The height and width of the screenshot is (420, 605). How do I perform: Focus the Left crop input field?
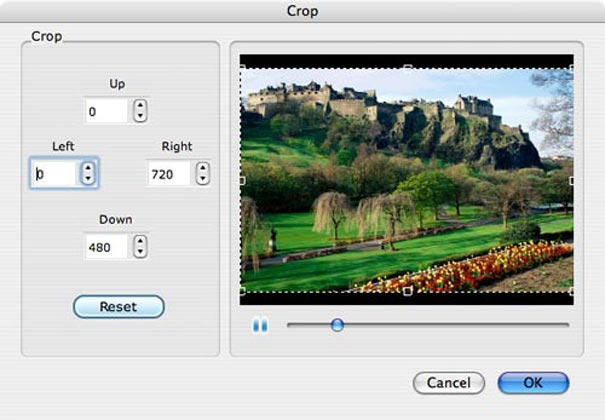[x=55, y=173]
